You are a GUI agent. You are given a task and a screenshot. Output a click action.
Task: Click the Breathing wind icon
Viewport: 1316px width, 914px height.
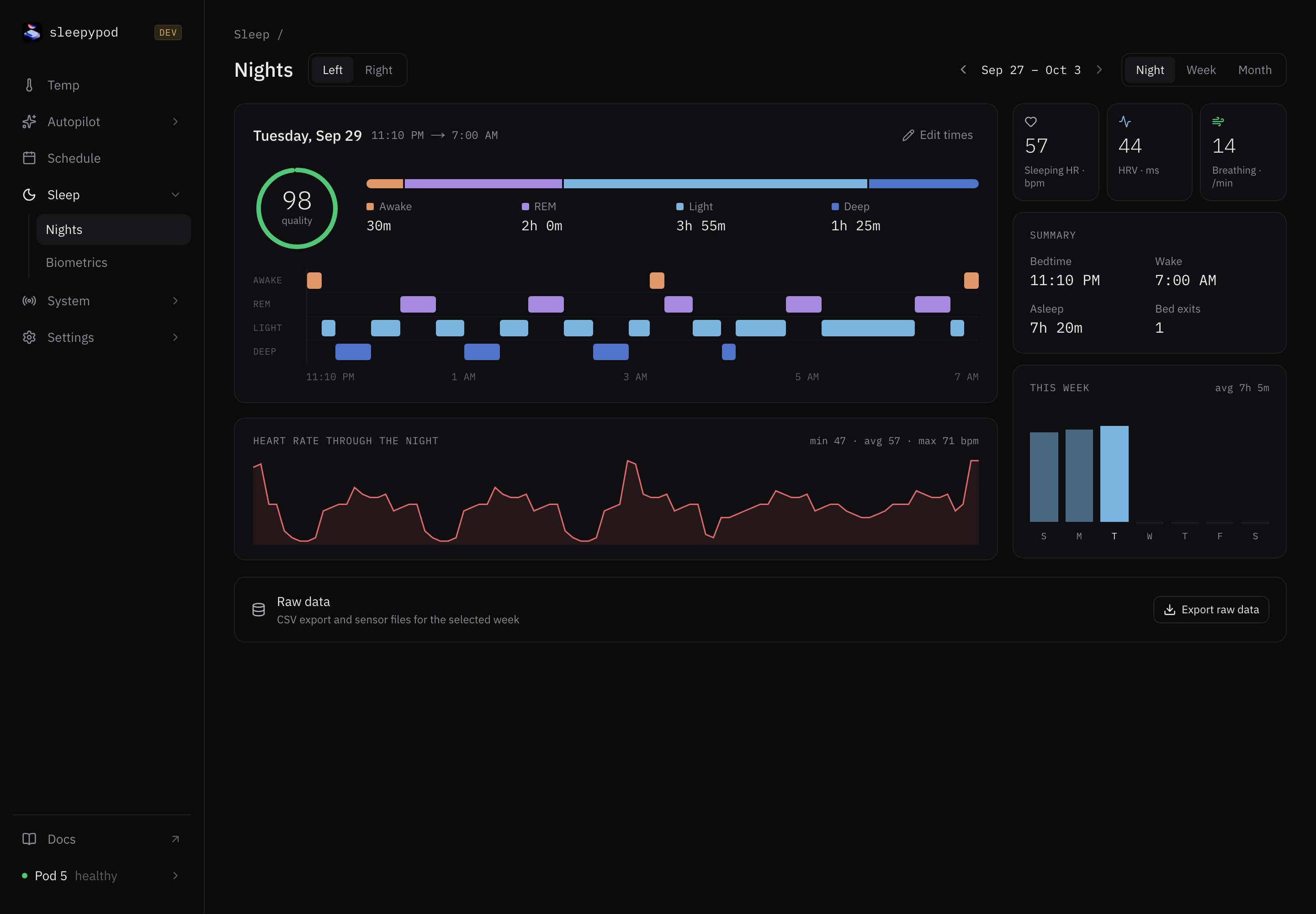pos(1218,122)
